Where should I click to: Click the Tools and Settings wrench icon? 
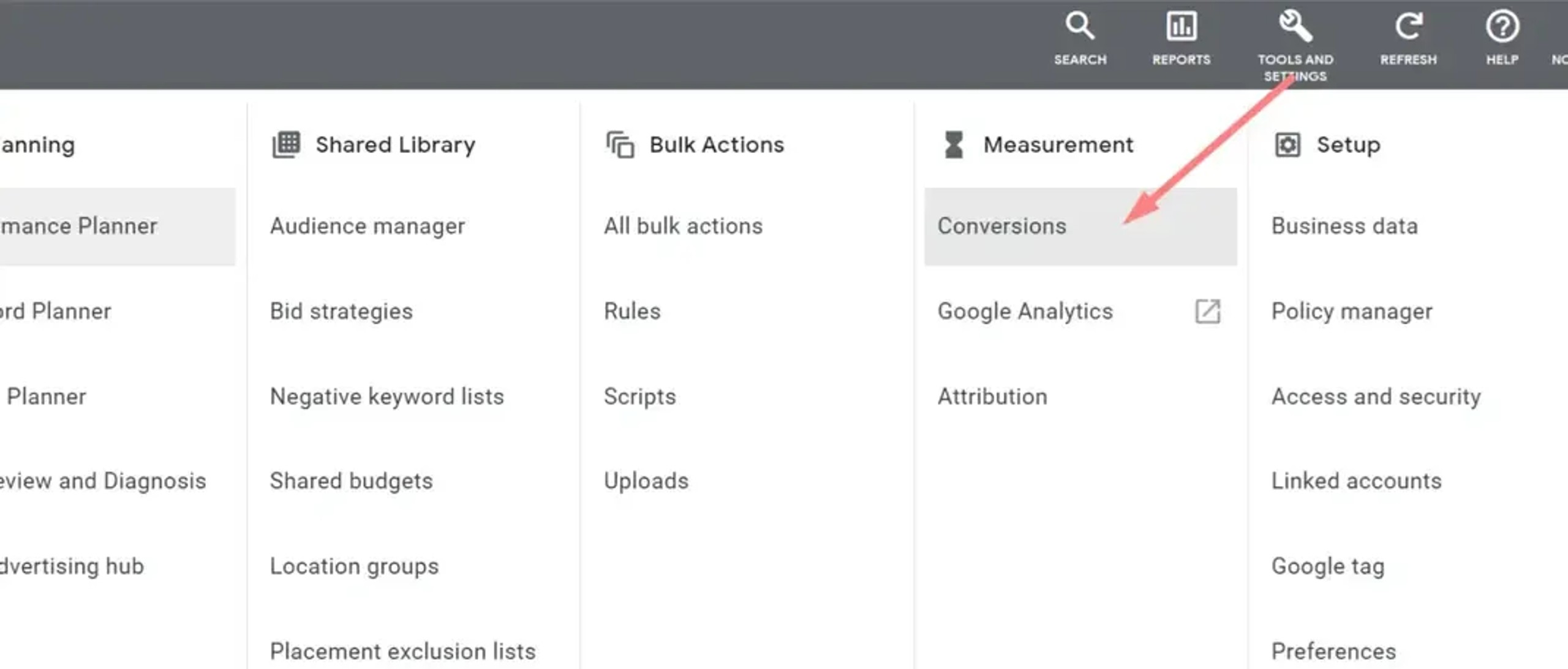point(1295,27)
